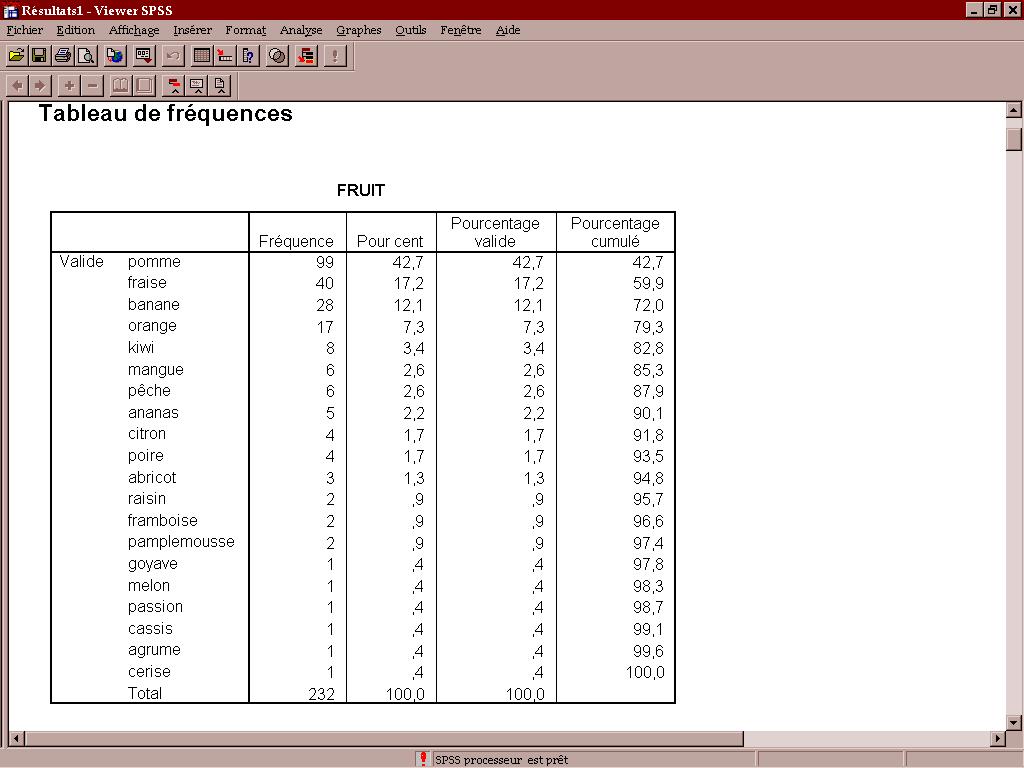
Task: Click the Save floppy disk icon
Action: [39, 56]
